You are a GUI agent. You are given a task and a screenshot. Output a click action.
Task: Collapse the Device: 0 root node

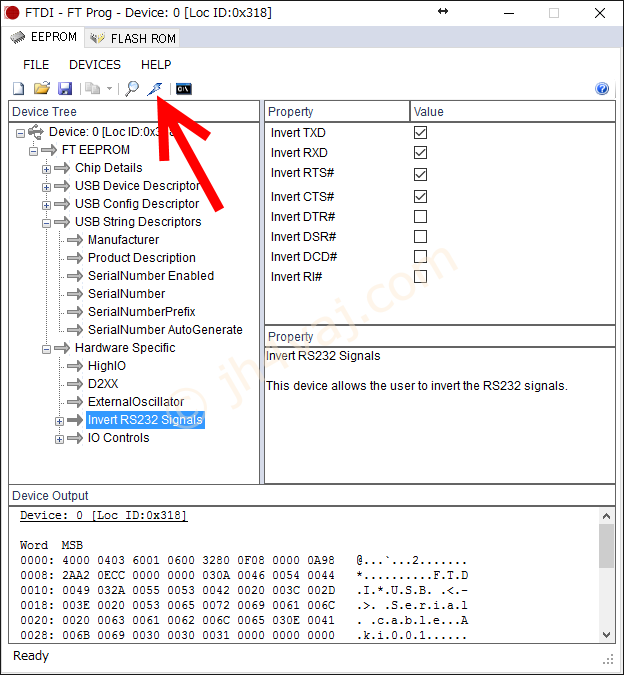tap(20, 133)
